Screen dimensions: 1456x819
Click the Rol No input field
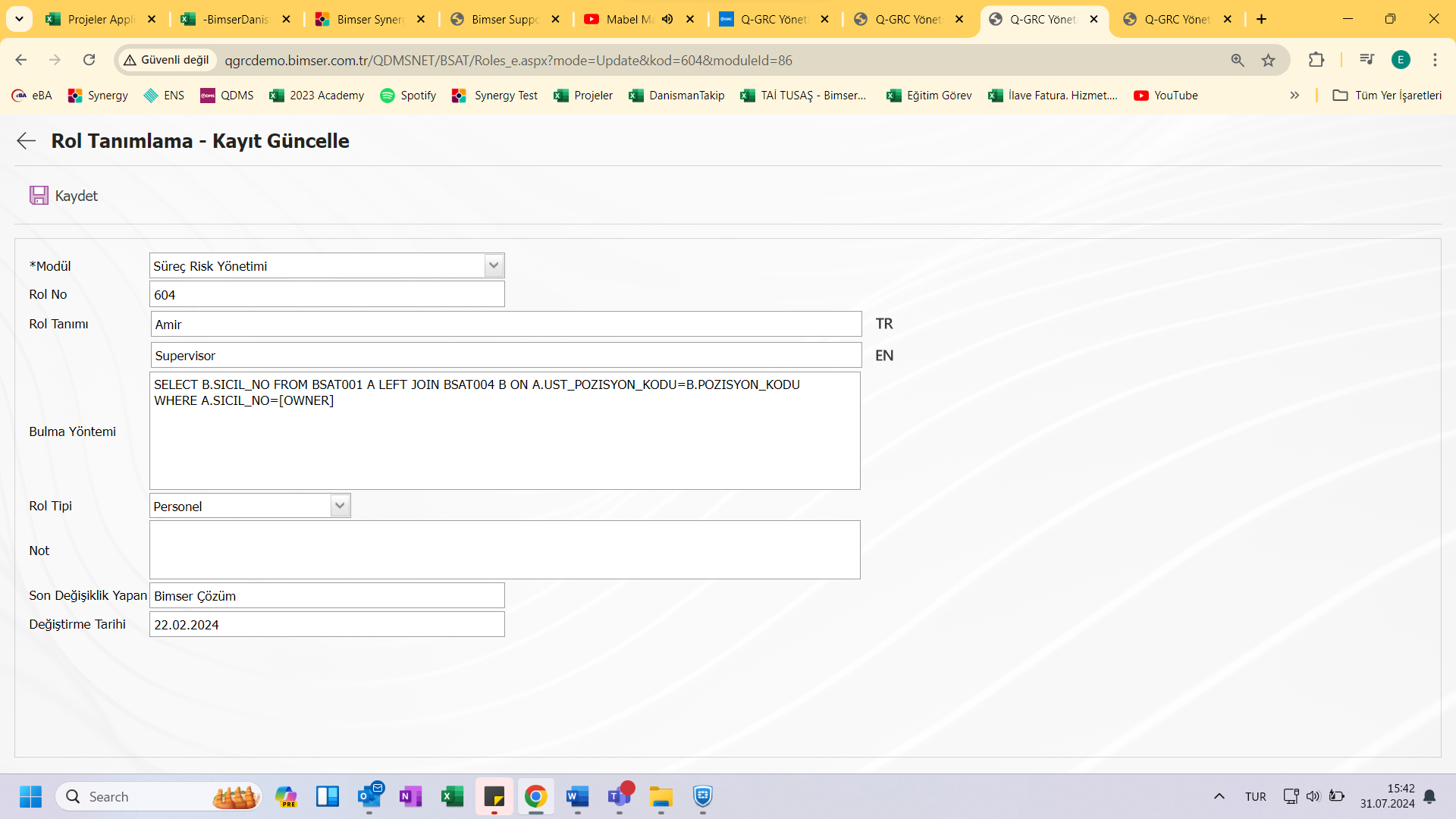pyautogui.click(x=327, y=294)
